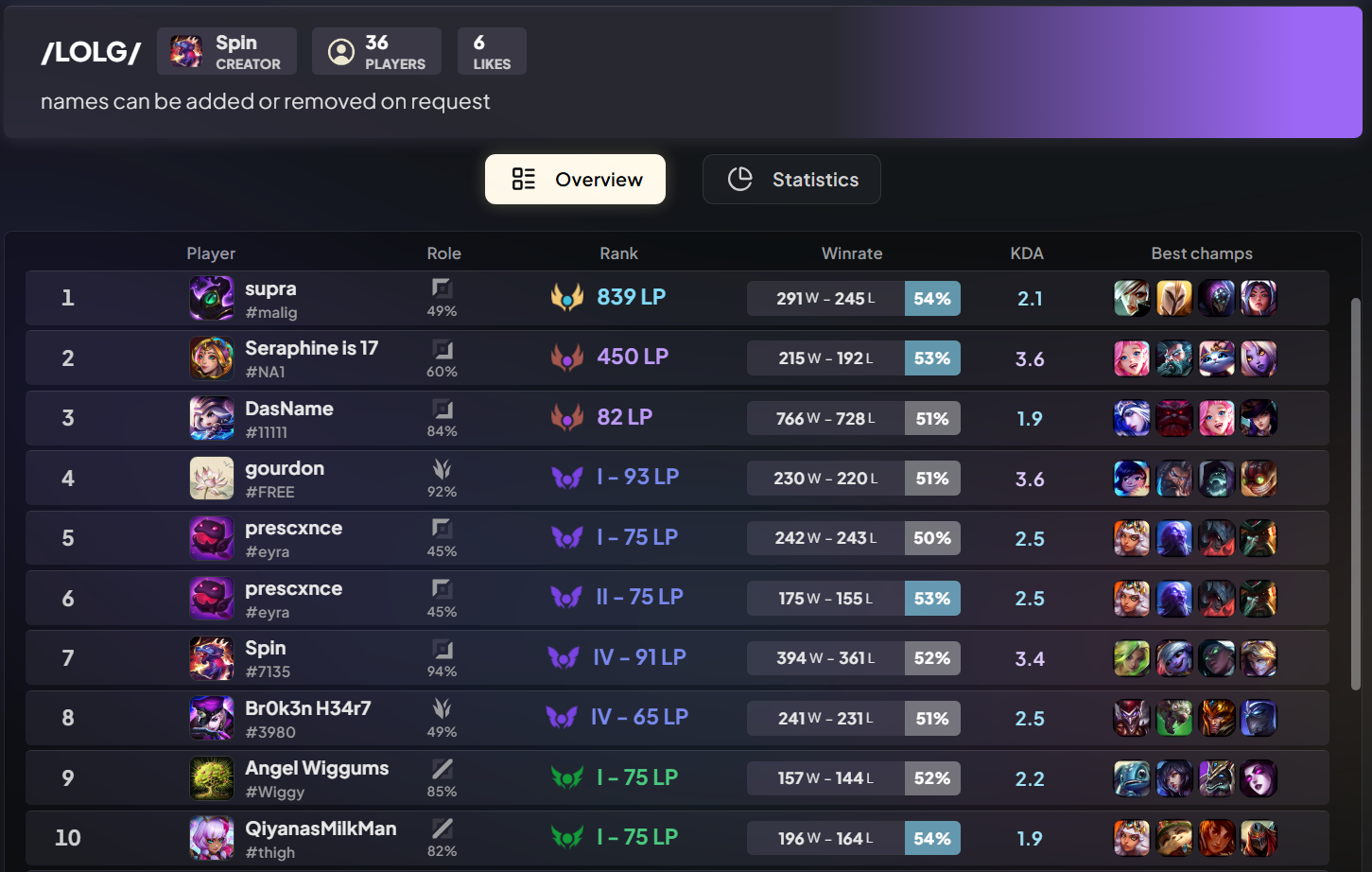Click QiyanasMilkMan's avatar

coord(212,838)
